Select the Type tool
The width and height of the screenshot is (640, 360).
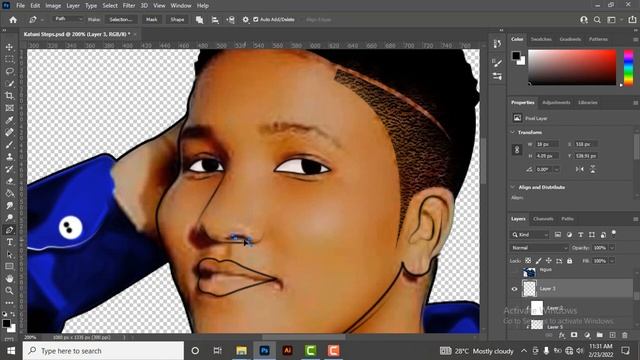(x=9, y=242)
